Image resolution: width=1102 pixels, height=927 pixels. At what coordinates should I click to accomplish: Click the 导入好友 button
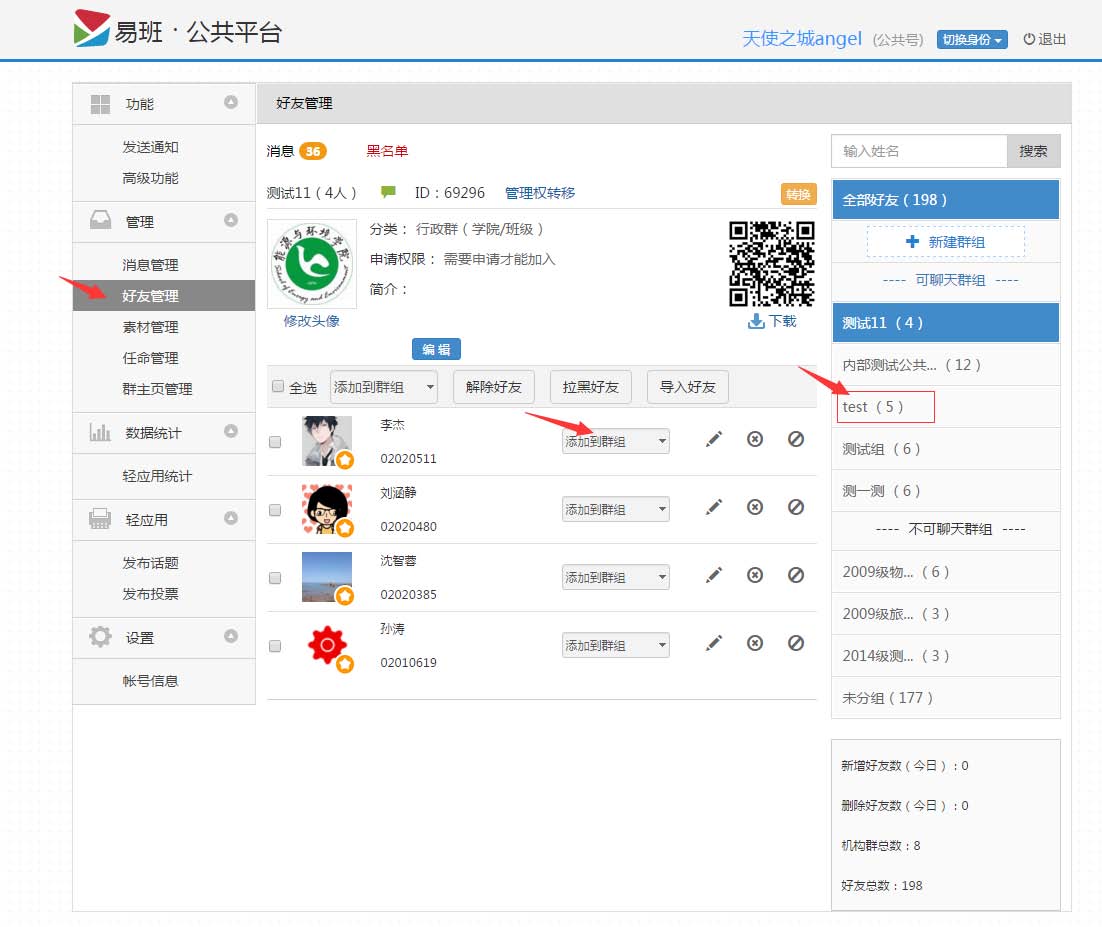687,387
